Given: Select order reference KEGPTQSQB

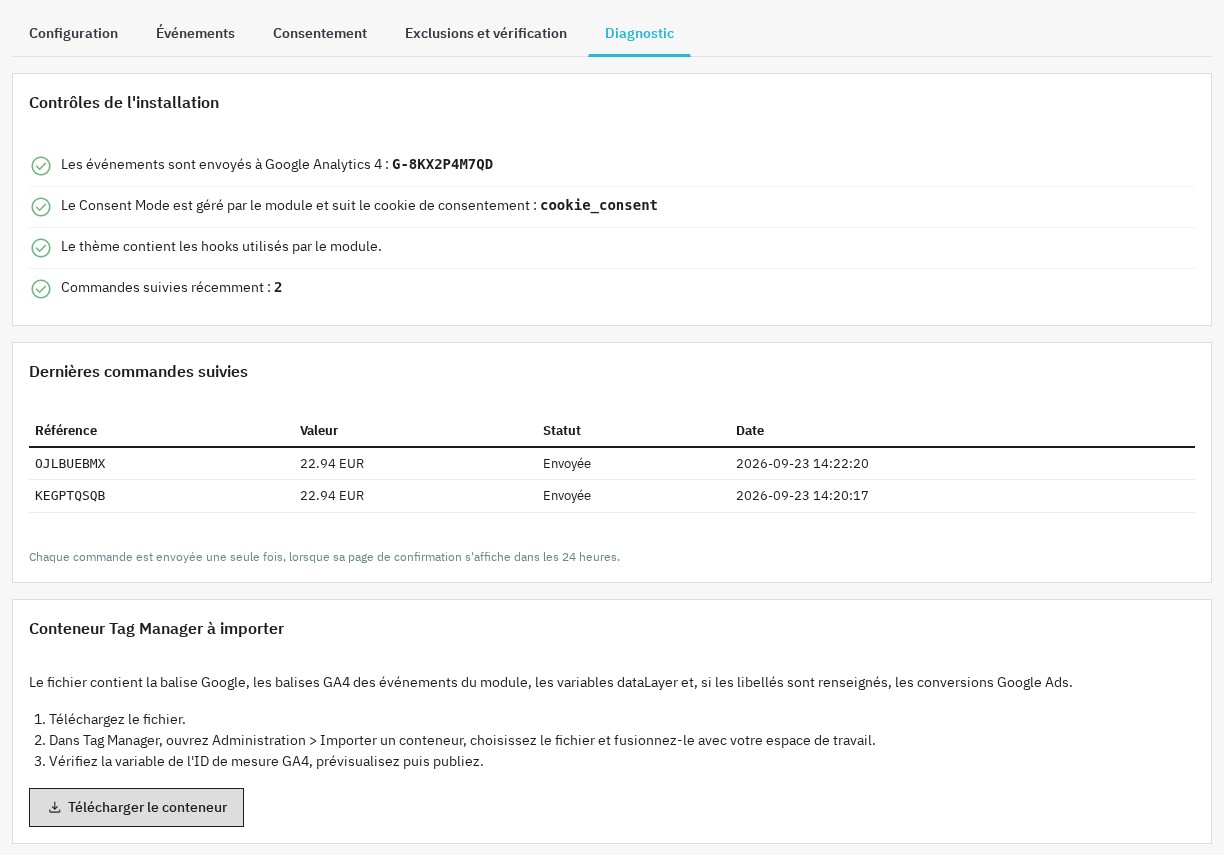Looking at the screenshot, I should [x=70, y=496].
